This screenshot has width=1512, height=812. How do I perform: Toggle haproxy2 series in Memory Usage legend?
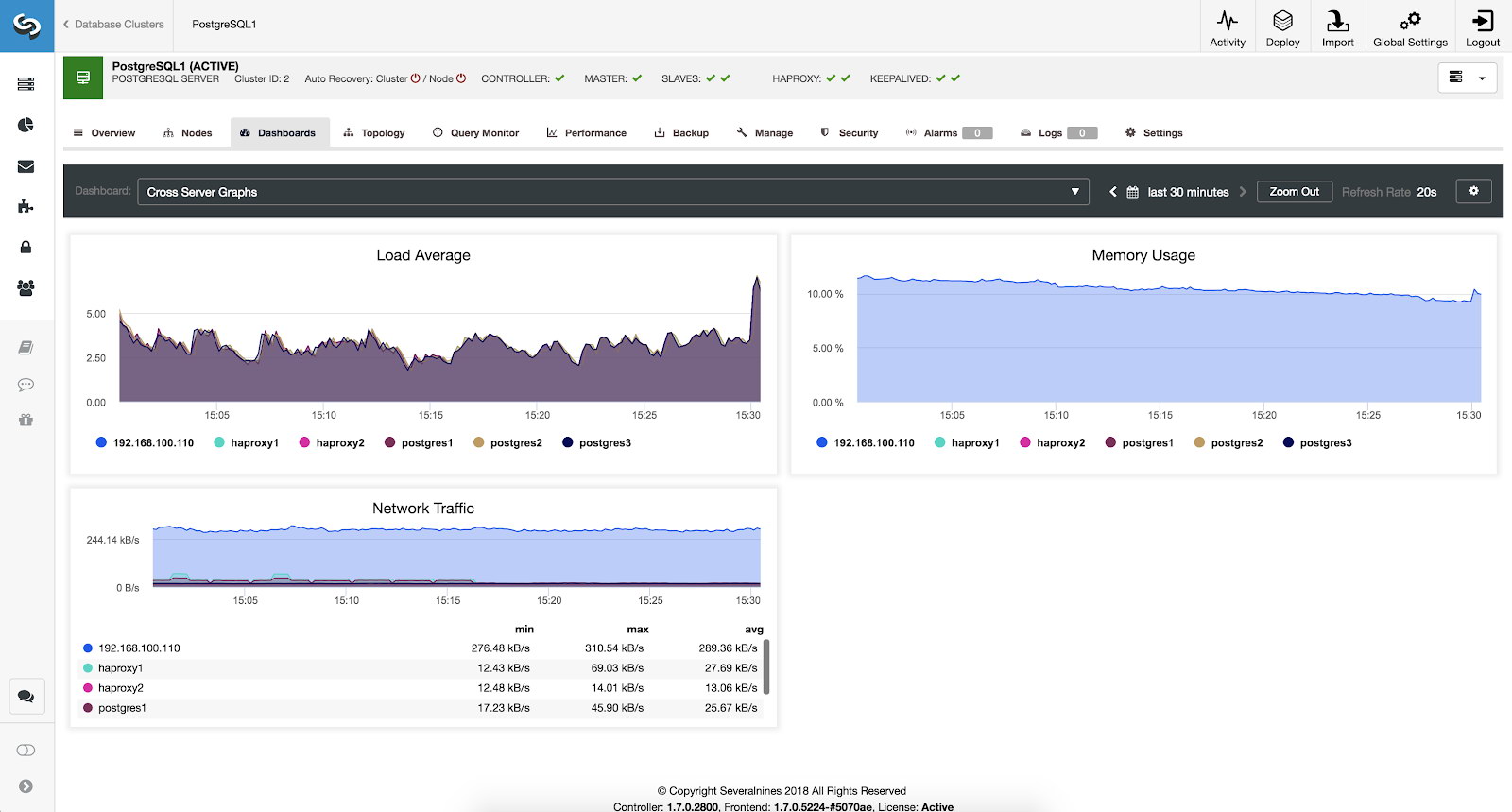pyautogui.click(x=1052, y=442)
